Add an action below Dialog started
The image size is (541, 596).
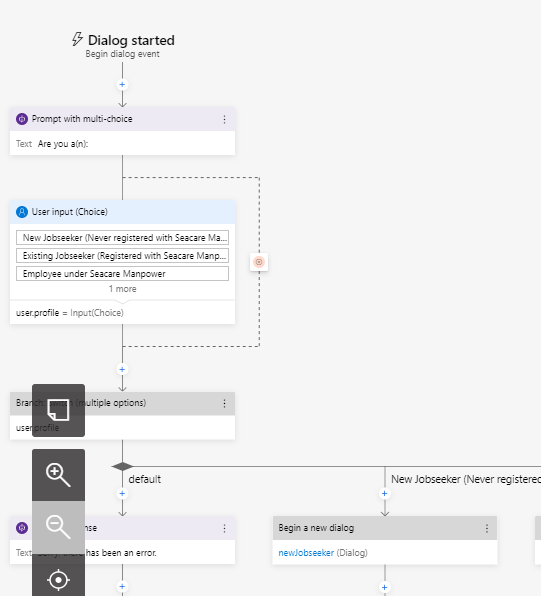coord(122,84)
